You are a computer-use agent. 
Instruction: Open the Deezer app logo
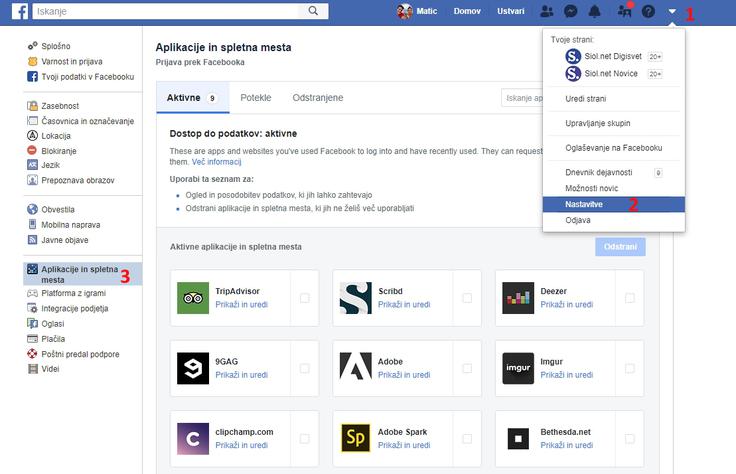518,298
